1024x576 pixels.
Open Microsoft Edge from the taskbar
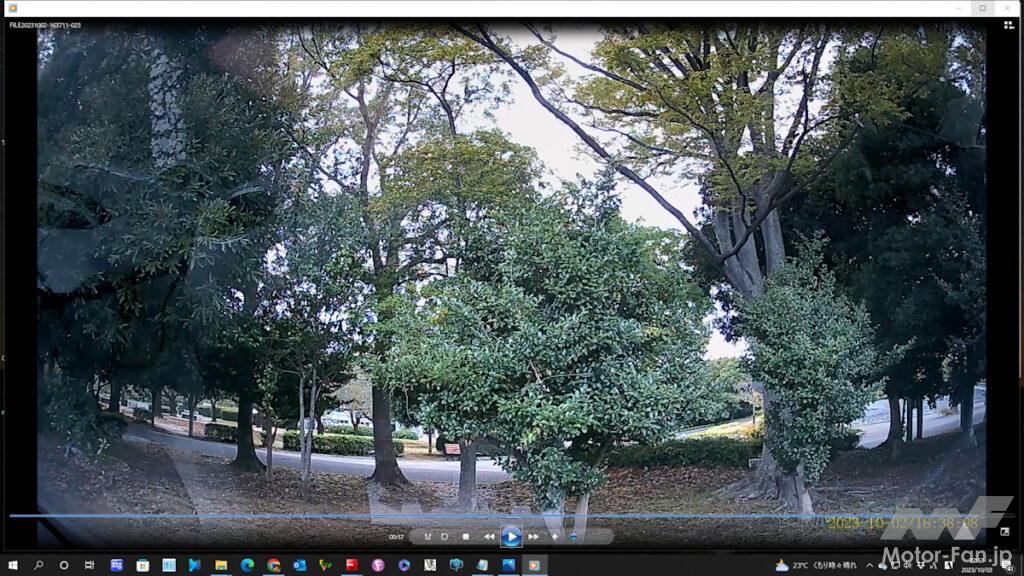coord(247,565)
